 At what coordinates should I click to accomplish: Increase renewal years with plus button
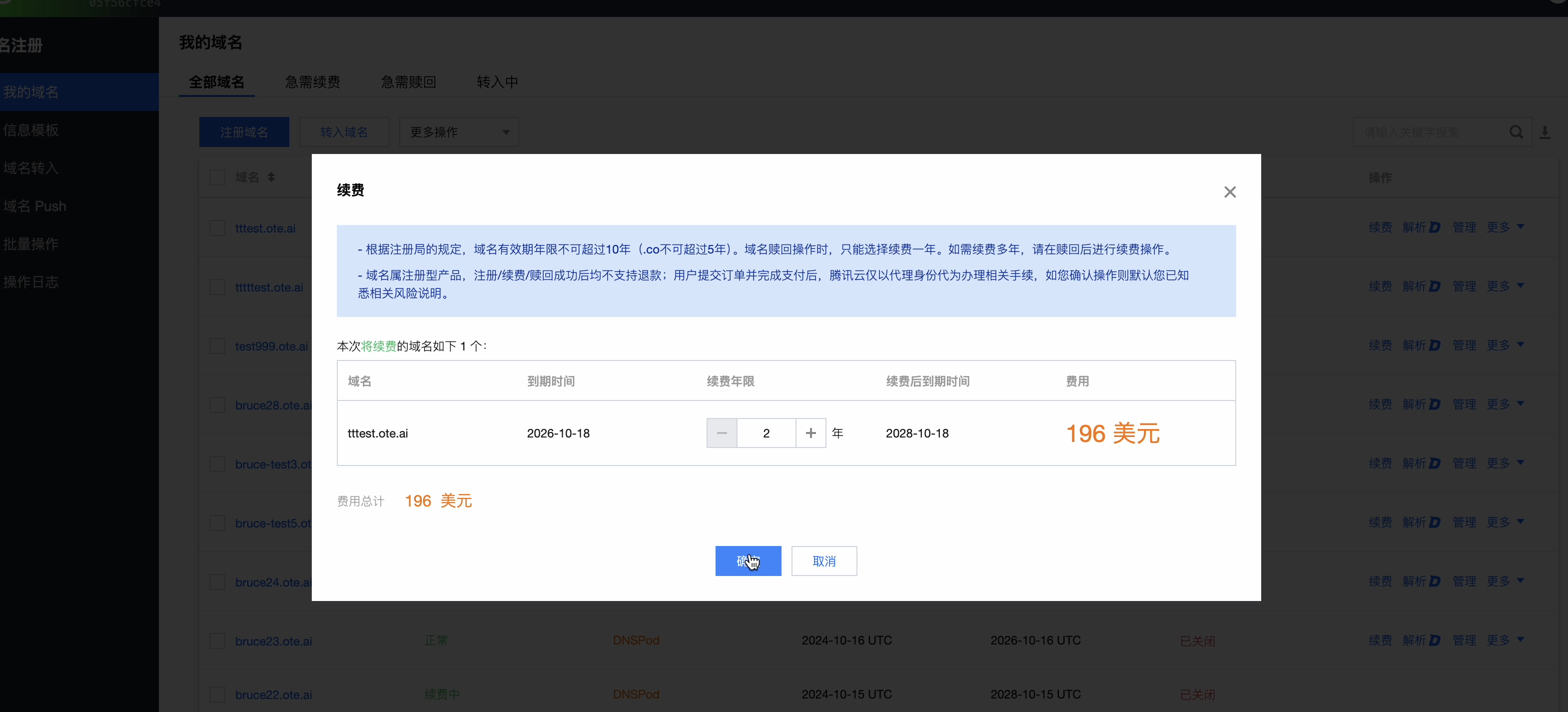(x=810, y=433)
